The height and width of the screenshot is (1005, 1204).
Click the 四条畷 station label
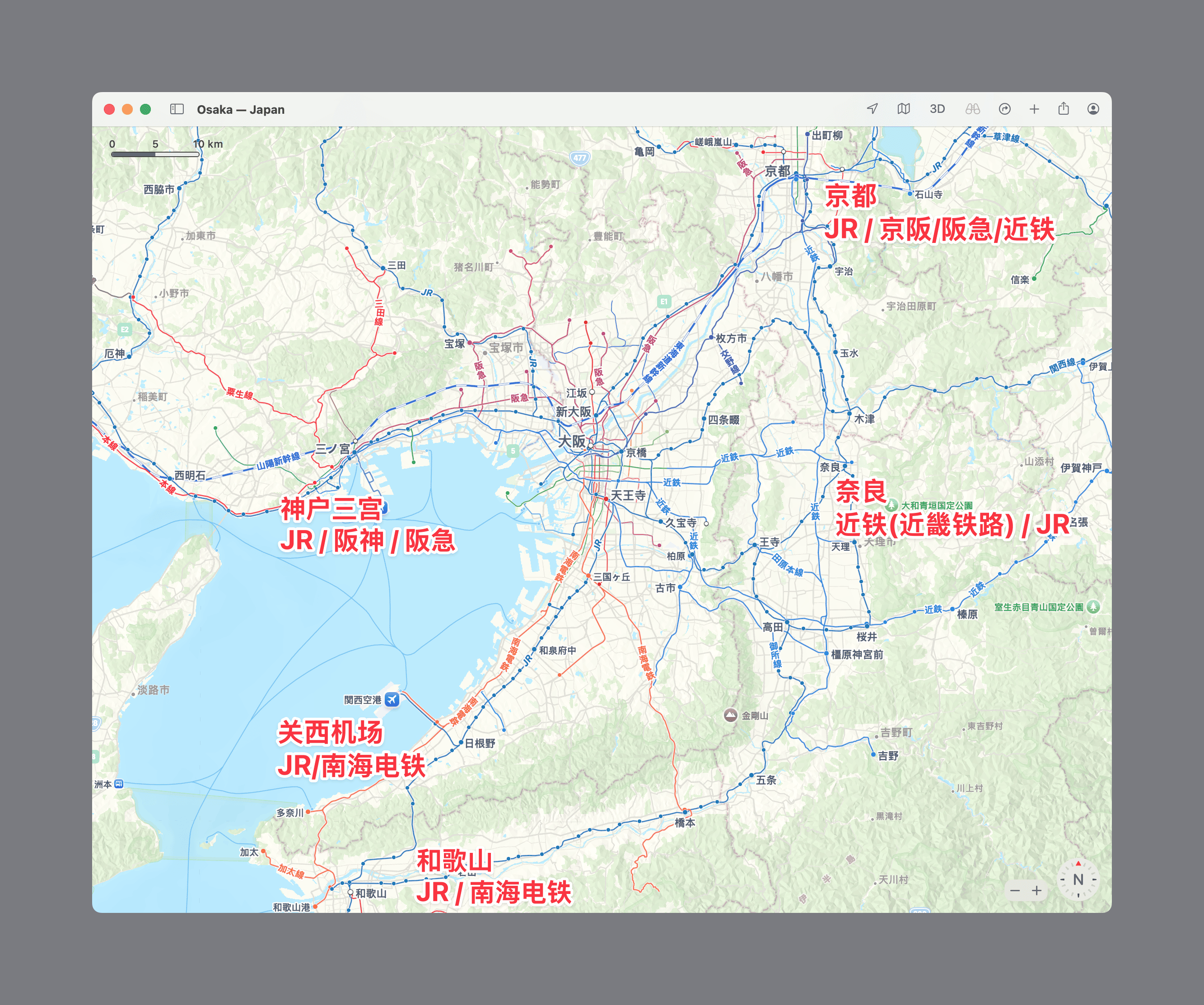click(723, 420)
